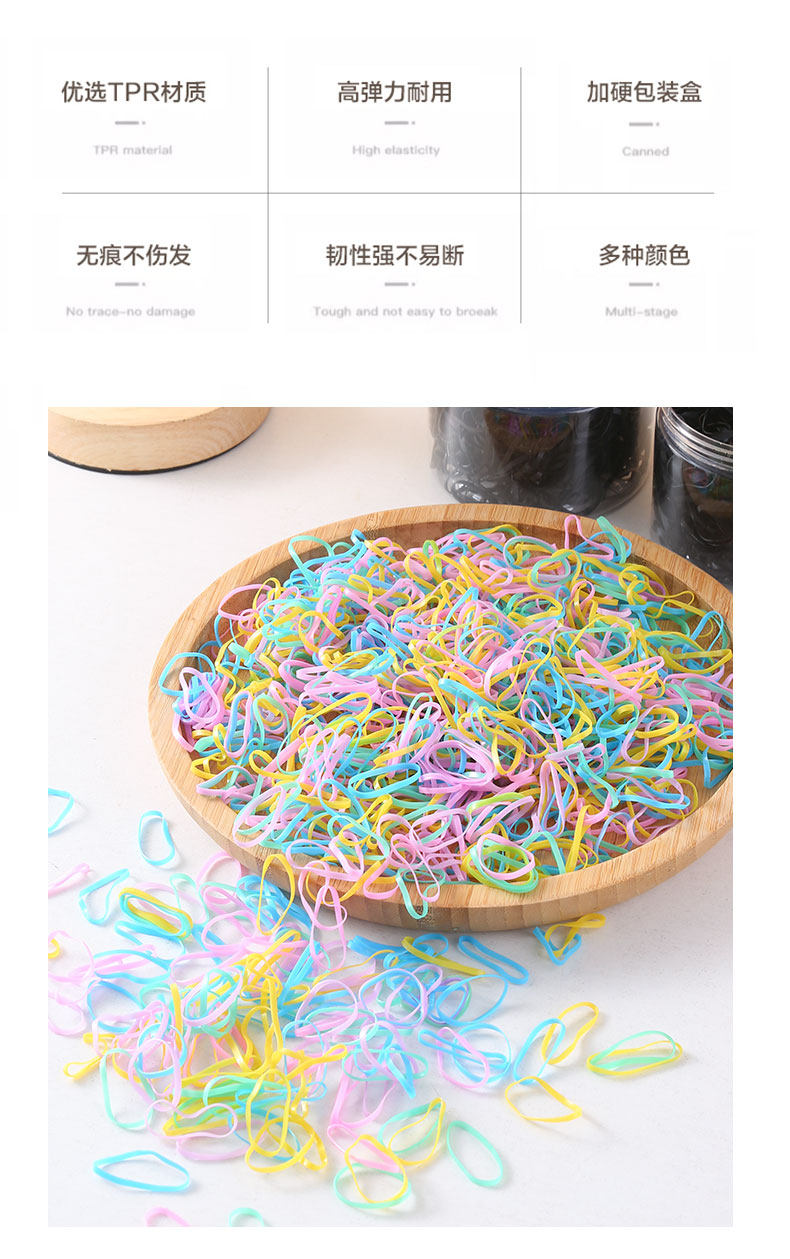Click the 高弹力耐用 heading
Viewport: 790px width, 1259px height.
[x=395, y=93]
